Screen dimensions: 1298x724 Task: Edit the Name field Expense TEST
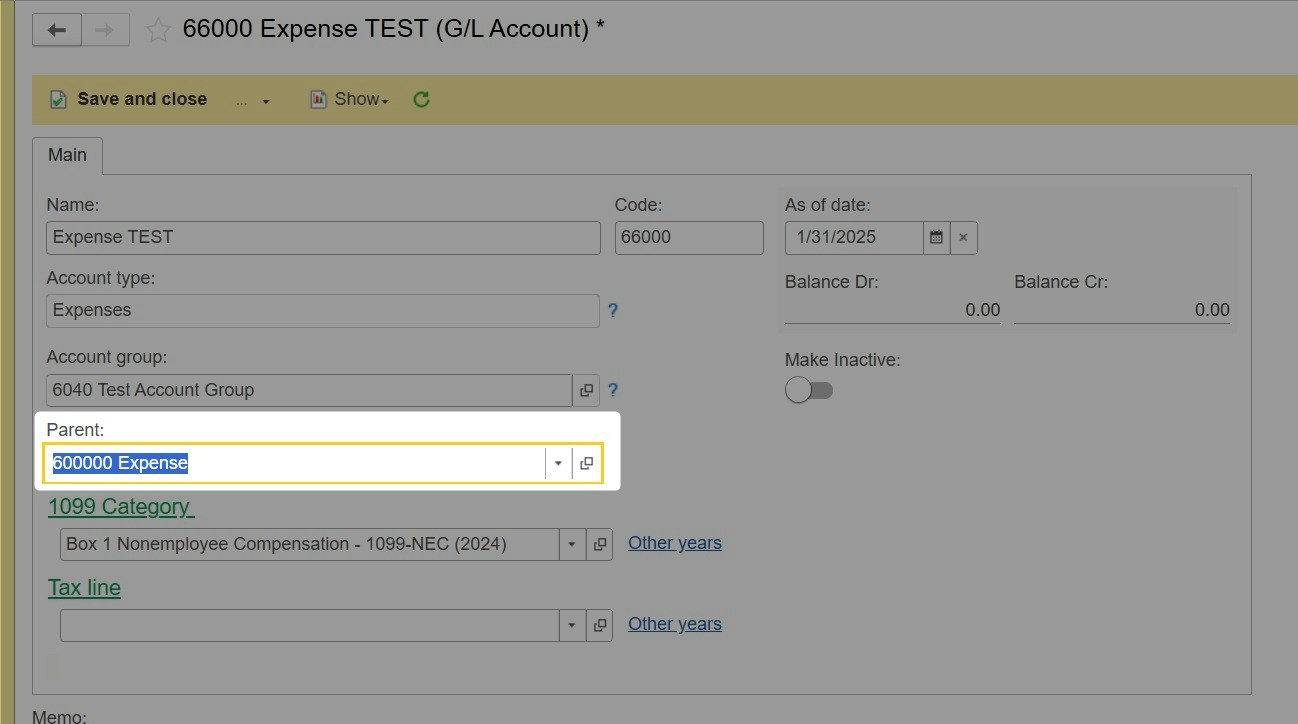coord(323,238)
